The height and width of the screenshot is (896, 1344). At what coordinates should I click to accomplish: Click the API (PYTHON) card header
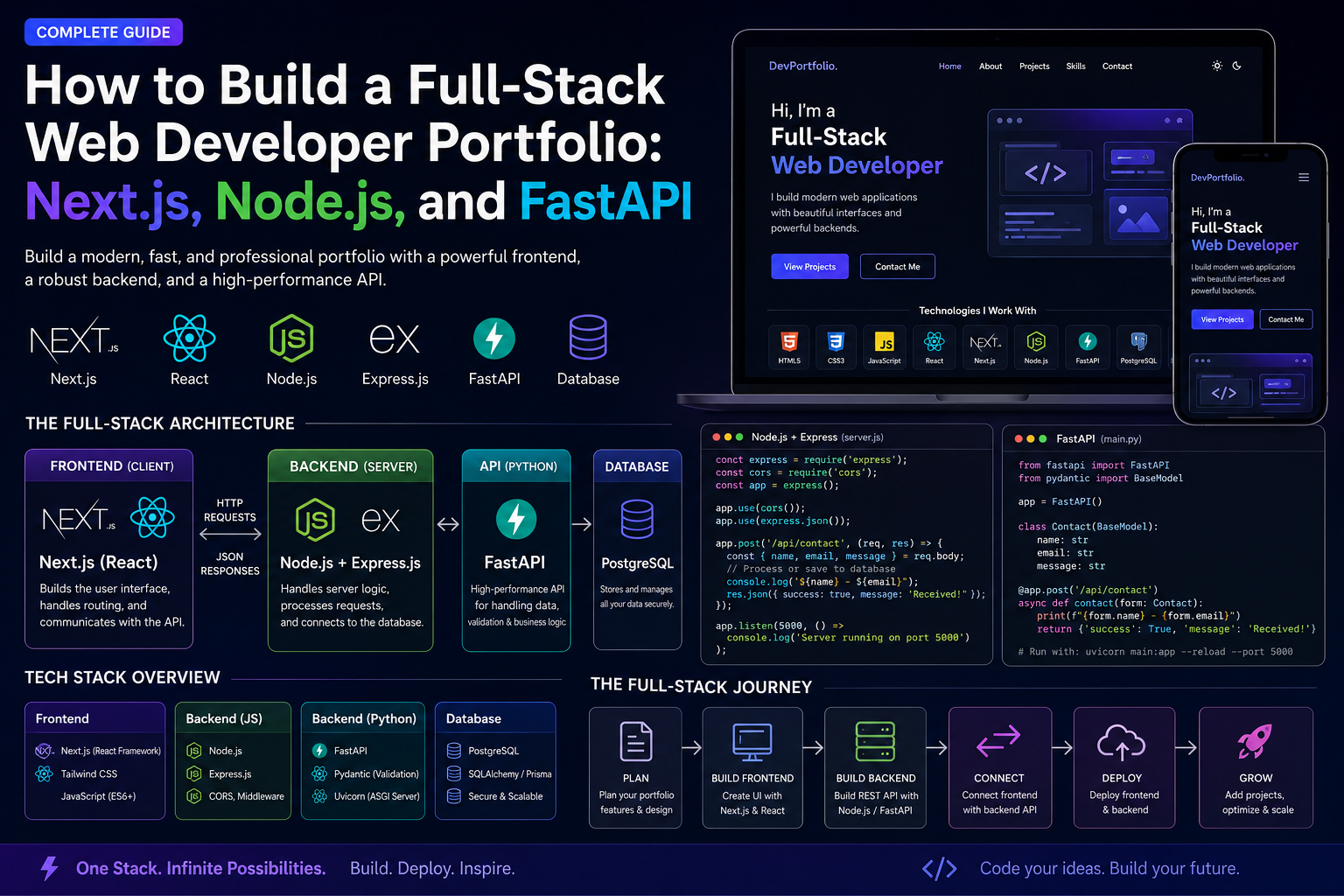tap(516, 466)
